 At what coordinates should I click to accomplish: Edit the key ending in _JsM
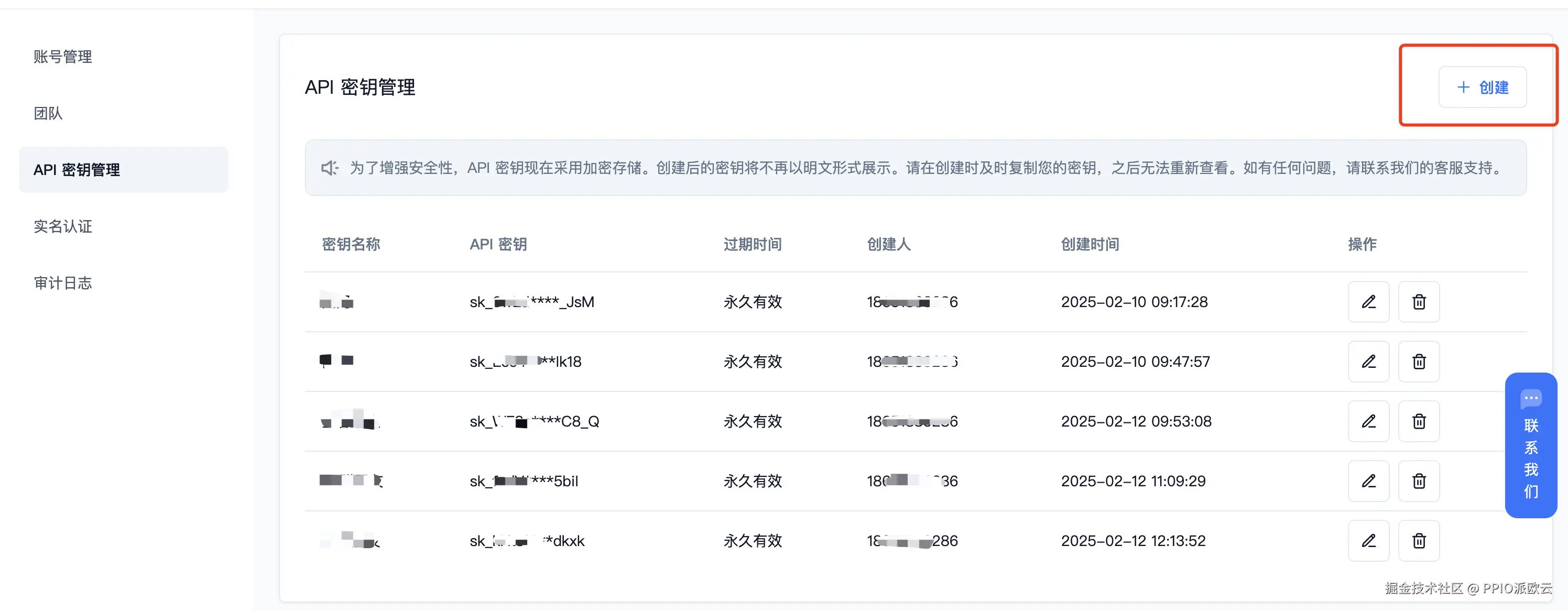[1368, 302]
